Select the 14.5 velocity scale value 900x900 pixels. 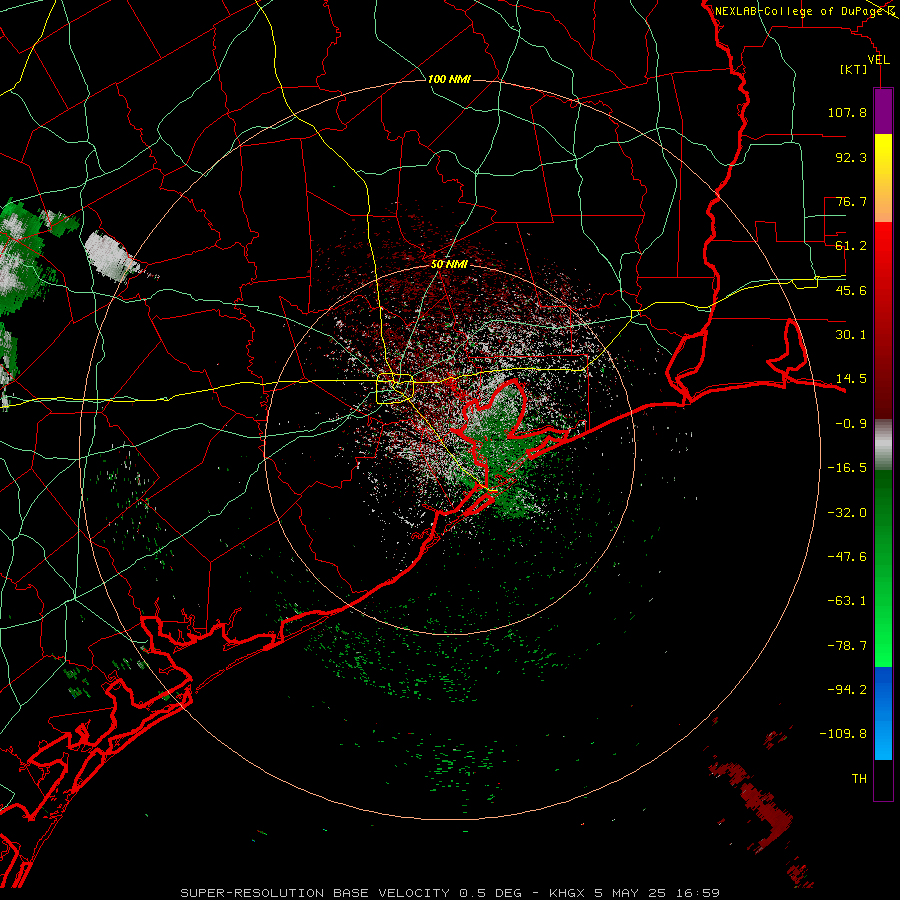851,379
